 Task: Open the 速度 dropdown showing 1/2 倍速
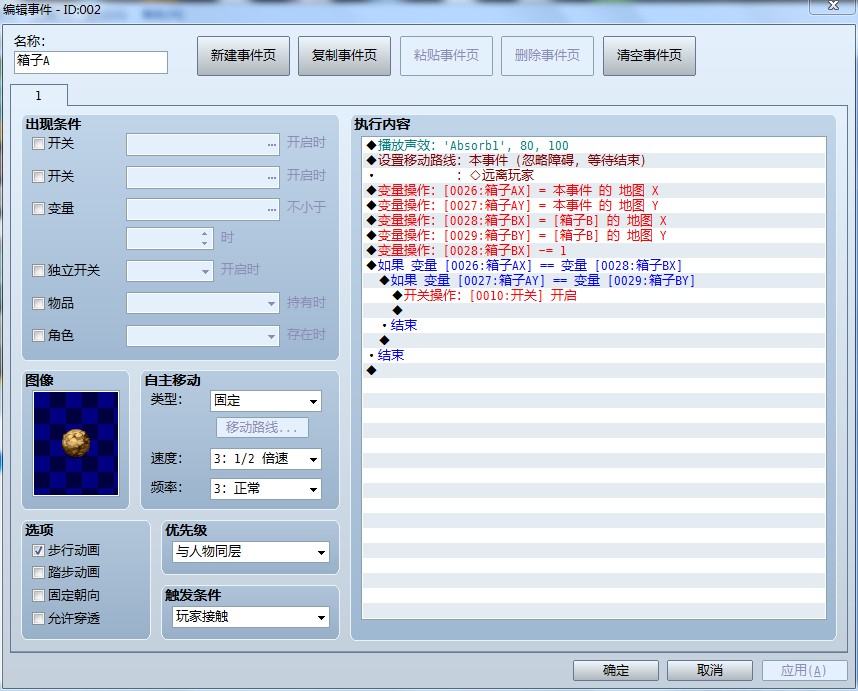click(x=266, y=459)
